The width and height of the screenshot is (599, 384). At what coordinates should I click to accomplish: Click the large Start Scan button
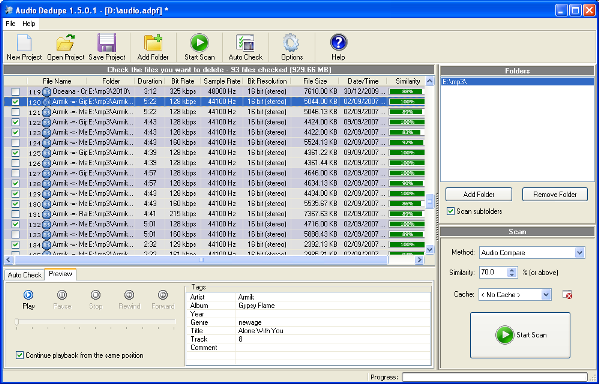(520, 335)
